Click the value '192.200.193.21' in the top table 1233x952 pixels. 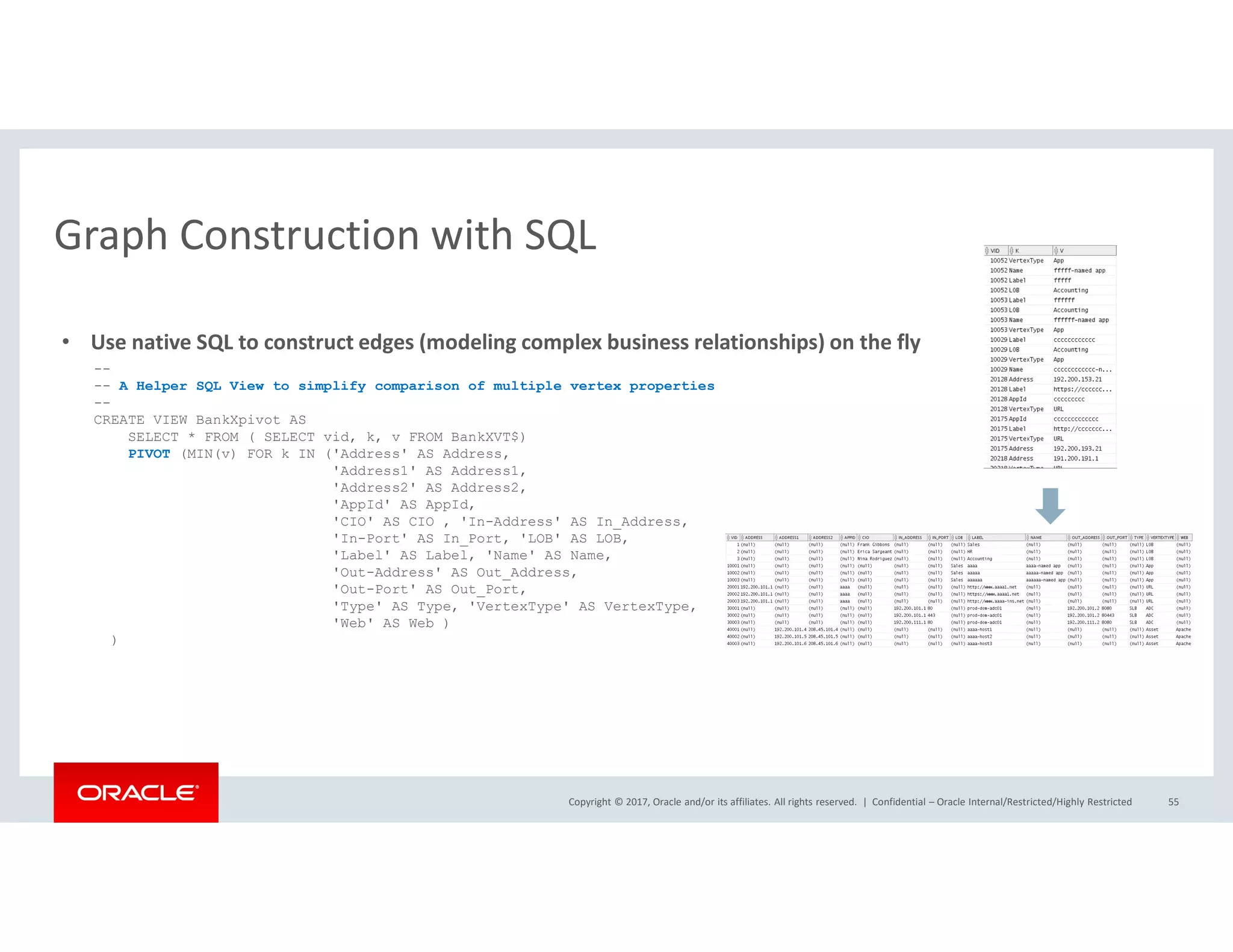pyautogui.click(x=1078, y=449)
